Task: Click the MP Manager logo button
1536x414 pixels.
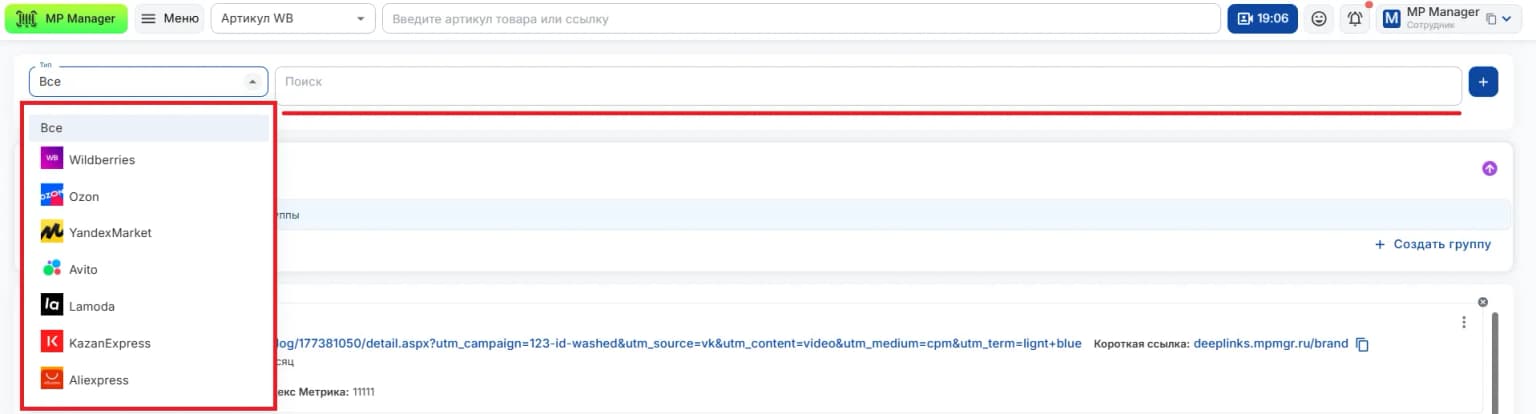Action: (66, 18)
